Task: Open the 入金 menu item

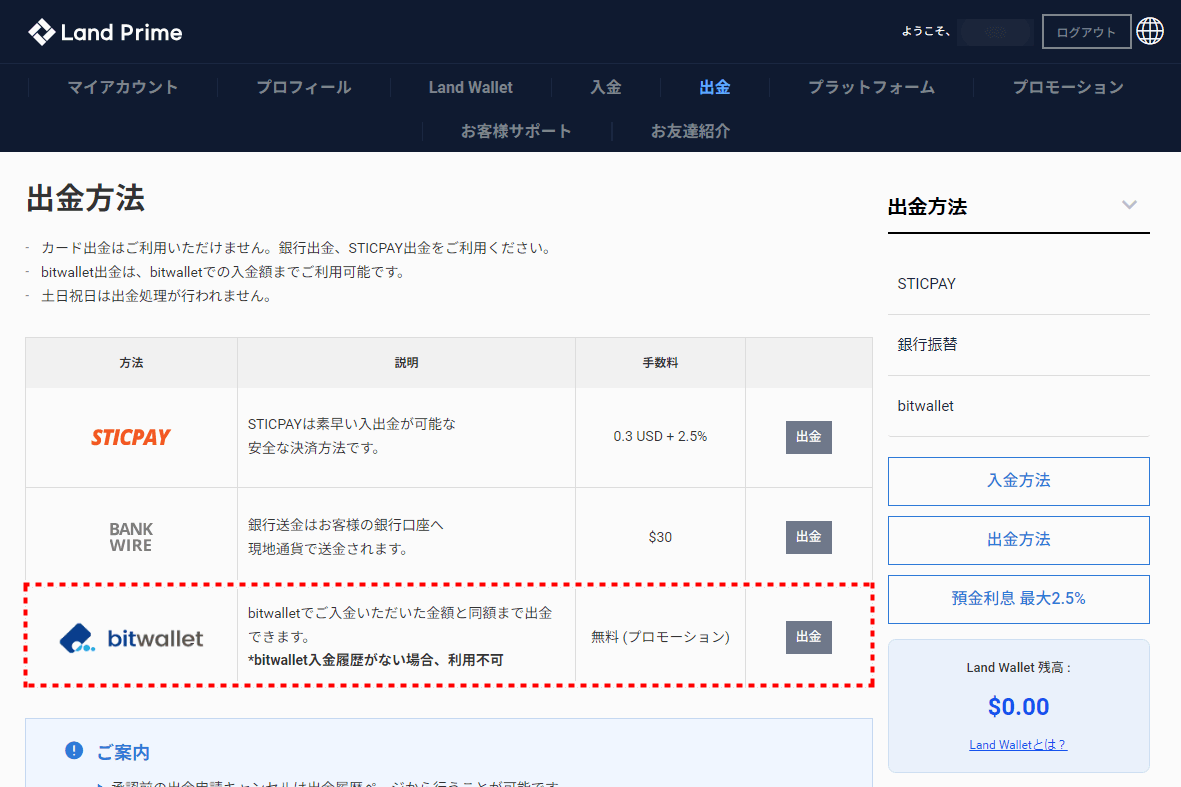Action: pos(606,87)
